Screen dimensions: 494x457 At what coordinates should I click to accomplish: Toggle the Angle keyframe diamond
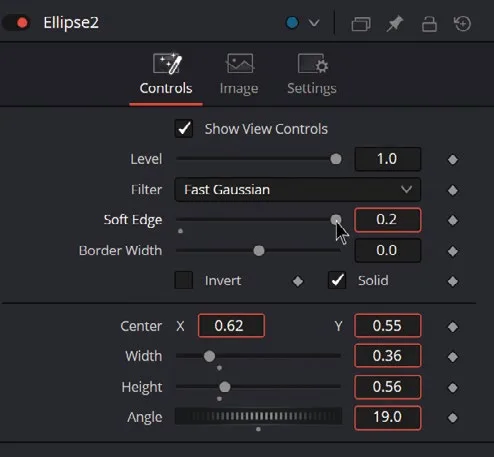coord(453,418)
